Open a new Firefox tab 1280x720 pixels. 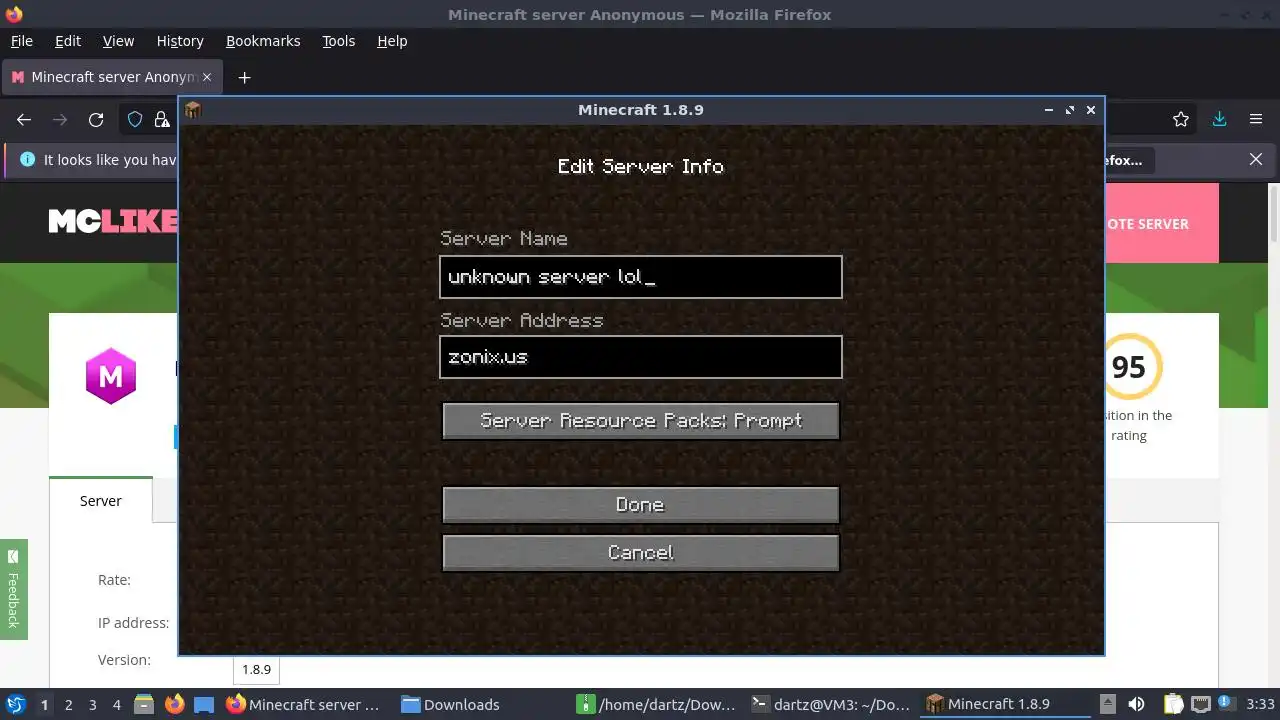click(x=244, y=77)
